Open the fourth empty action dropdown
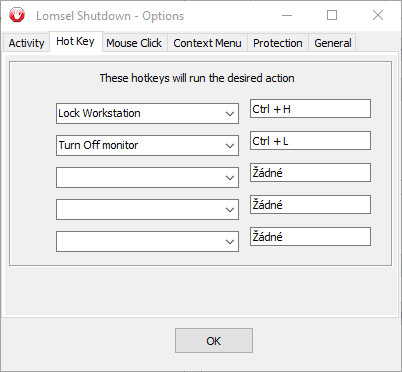 (x=147, y=209)
